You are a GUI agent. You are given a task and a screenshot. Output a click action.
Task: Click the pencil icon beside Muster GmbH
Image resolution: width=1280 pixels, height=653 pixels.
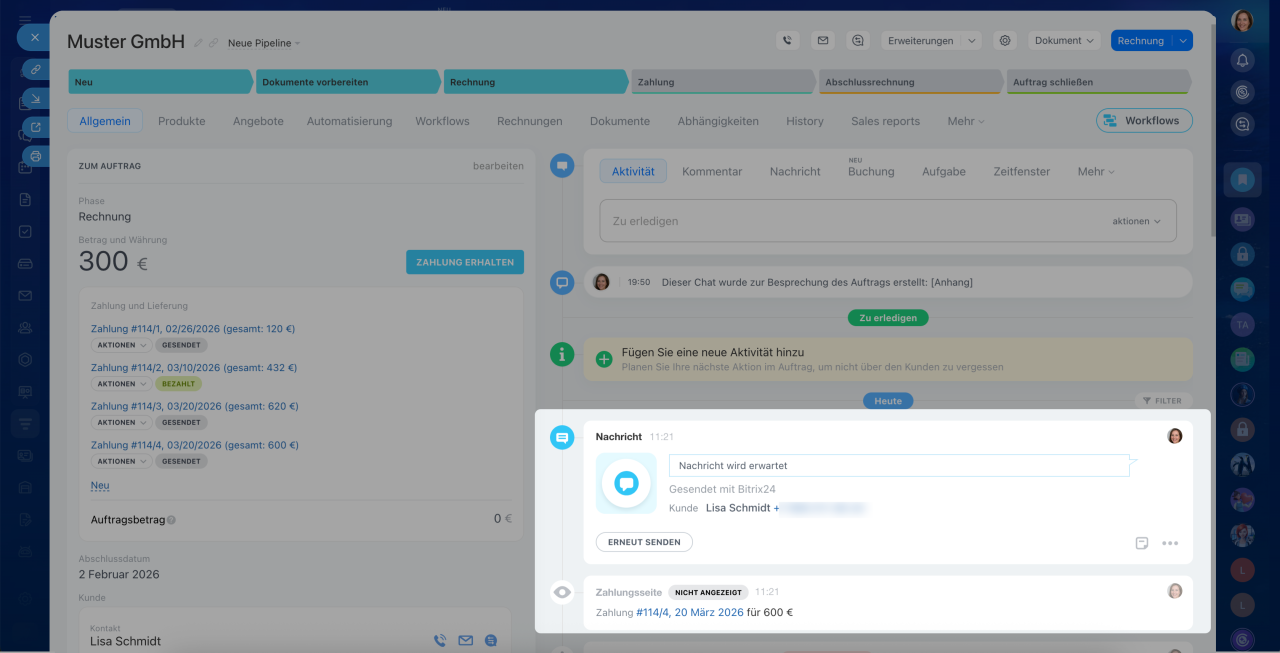point(198,43)
